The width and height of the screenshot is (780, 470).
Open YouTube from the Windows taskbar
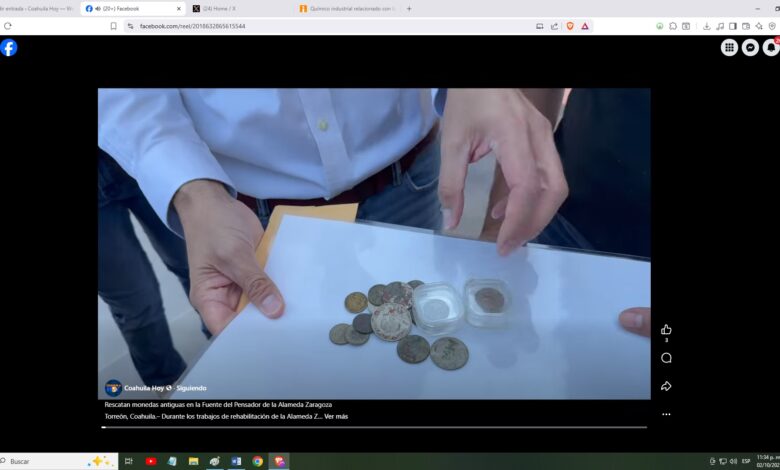click(x=151, y=461)
